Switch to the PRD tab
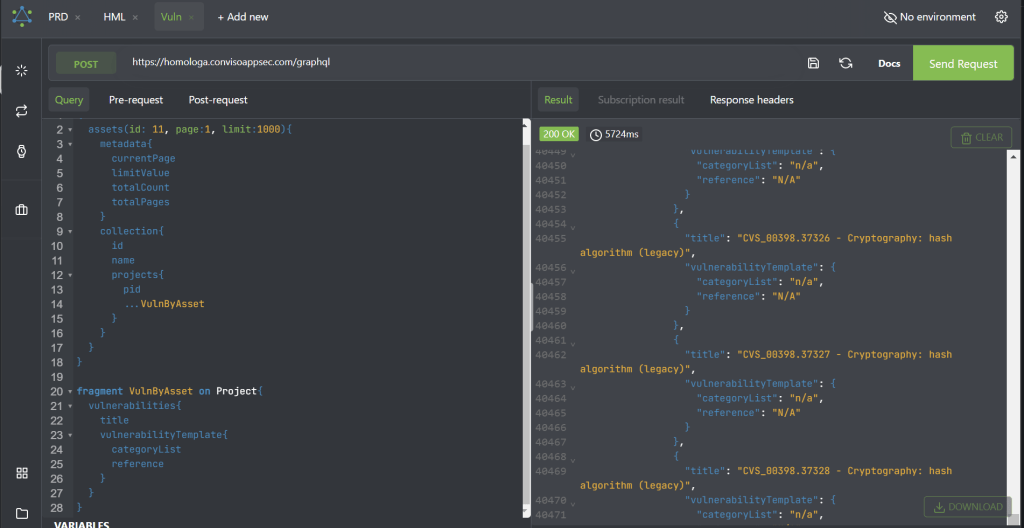Screen dimensions: 1024x528 tap(58, 17)
